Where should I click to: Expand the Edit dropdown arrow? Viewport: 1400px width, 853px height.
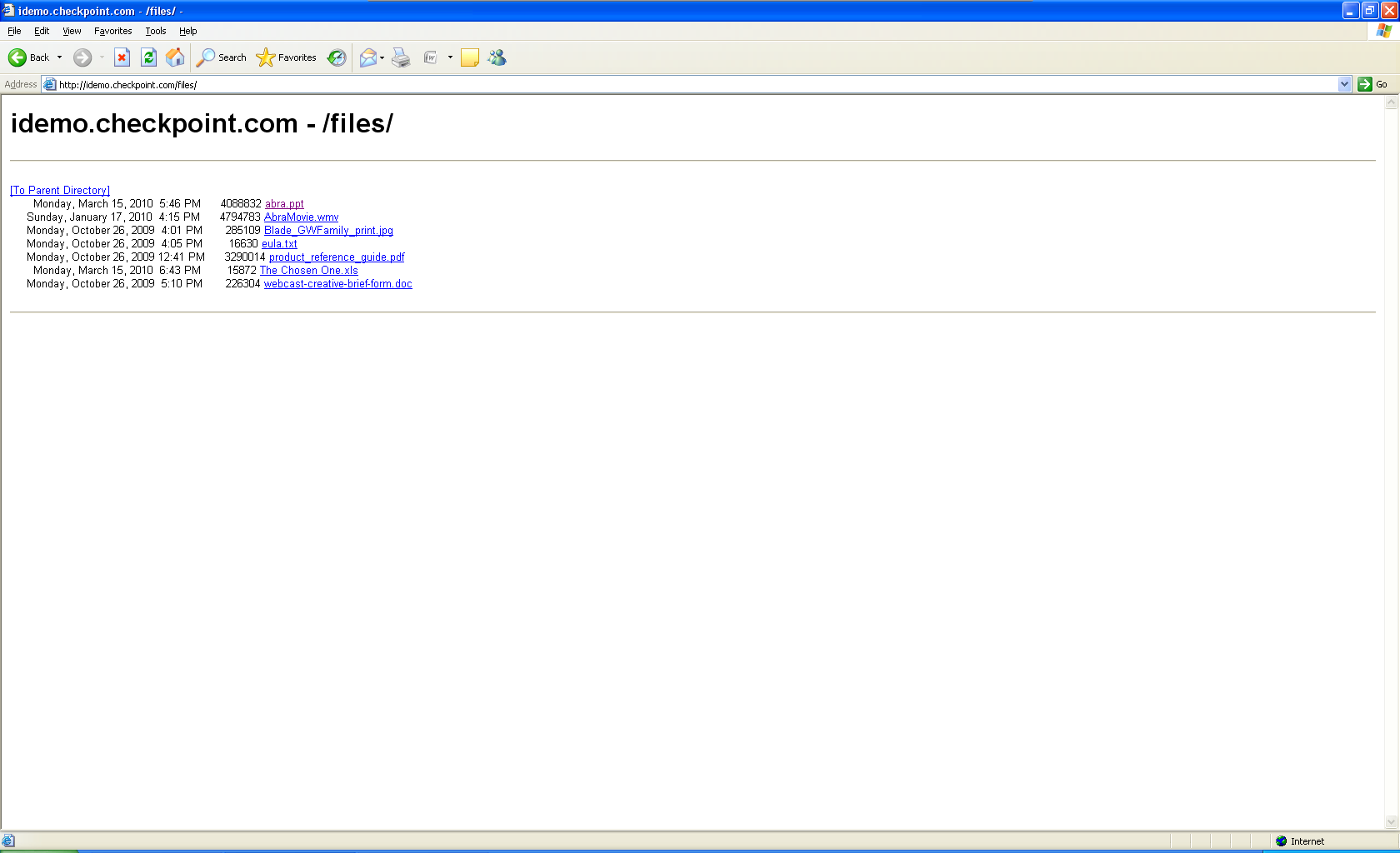[x=450, y=57]
